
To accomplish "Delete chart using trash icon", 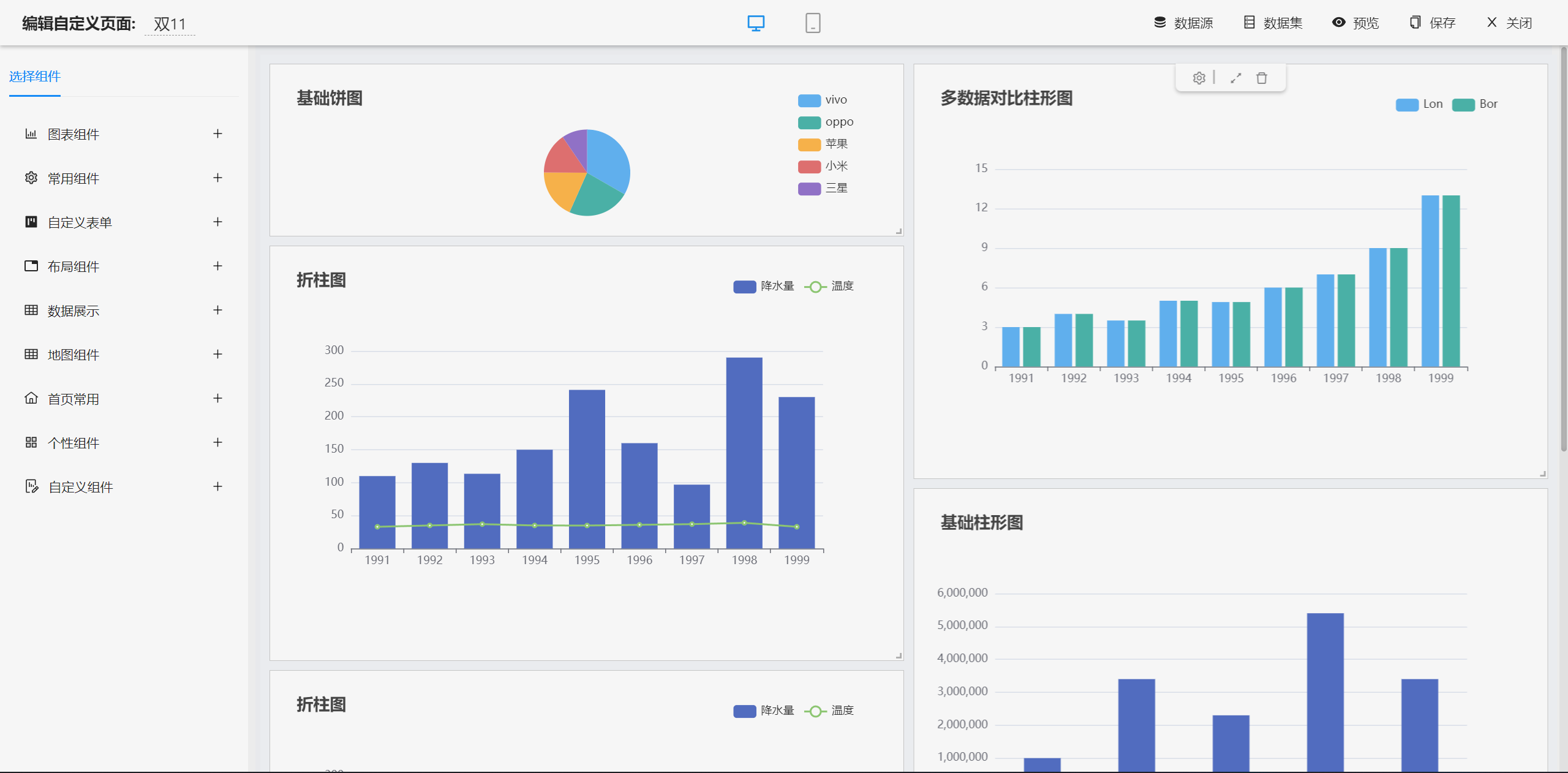I will click(x=1262, y=78).
